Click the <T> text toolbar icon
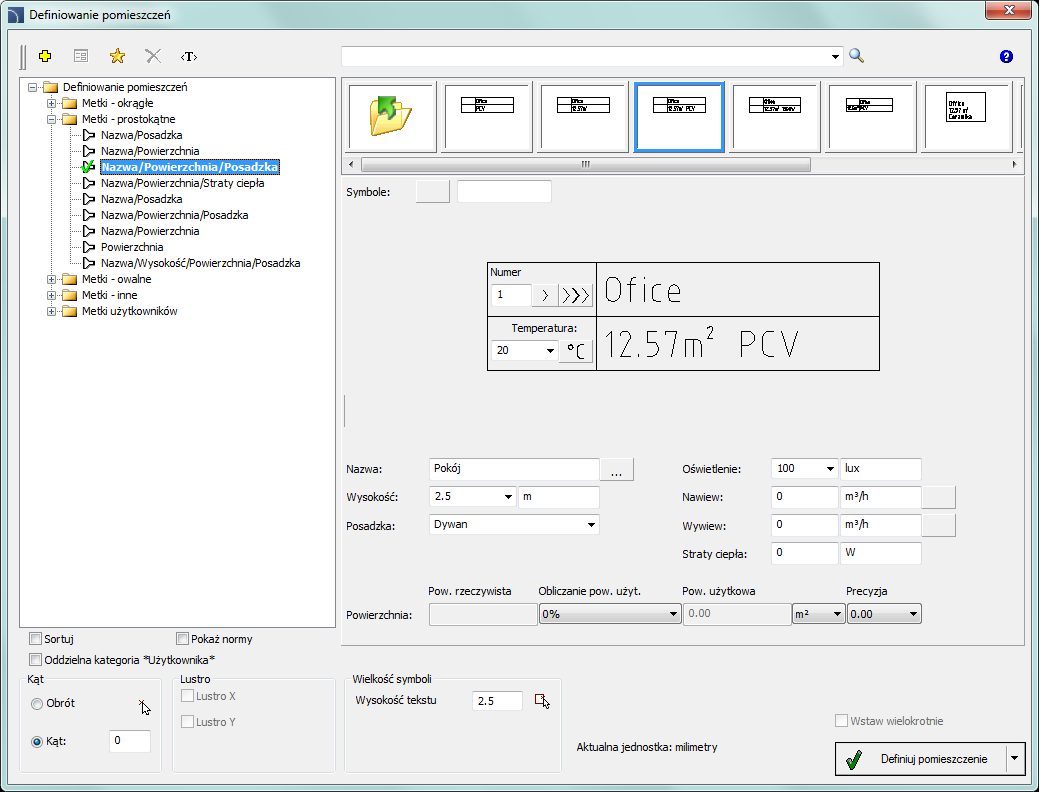Screen dimensions: 1039x792 click(x=189, y=57)
